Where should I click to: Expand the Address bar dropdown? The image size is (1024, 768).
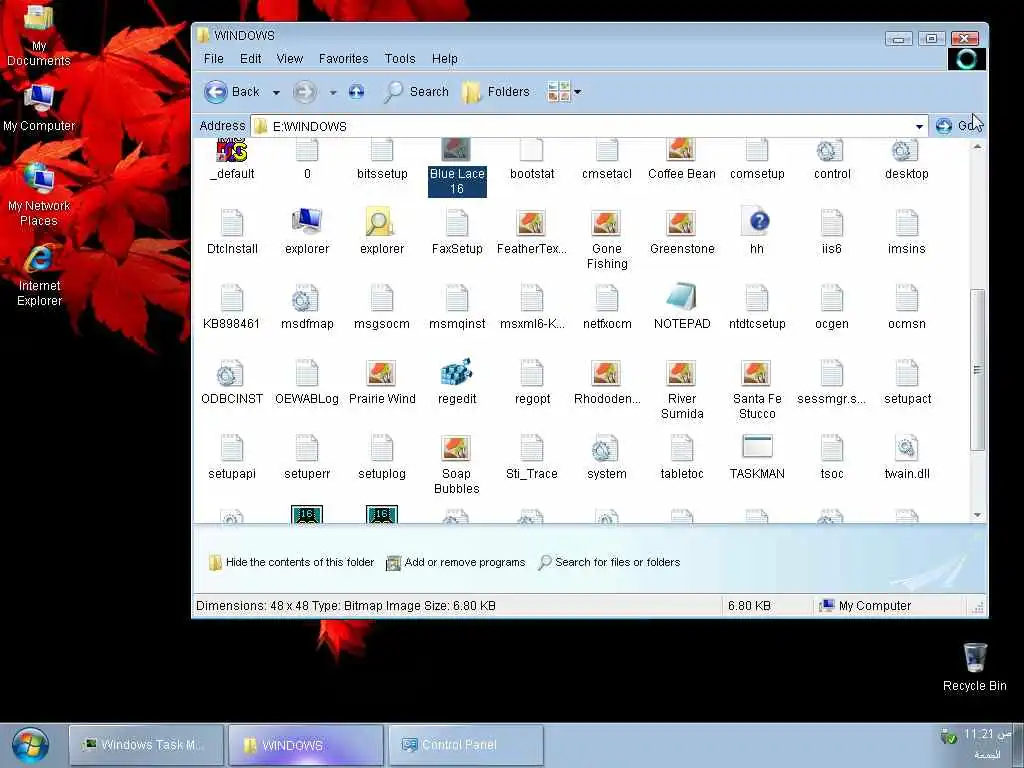click(x=919, y=127)
